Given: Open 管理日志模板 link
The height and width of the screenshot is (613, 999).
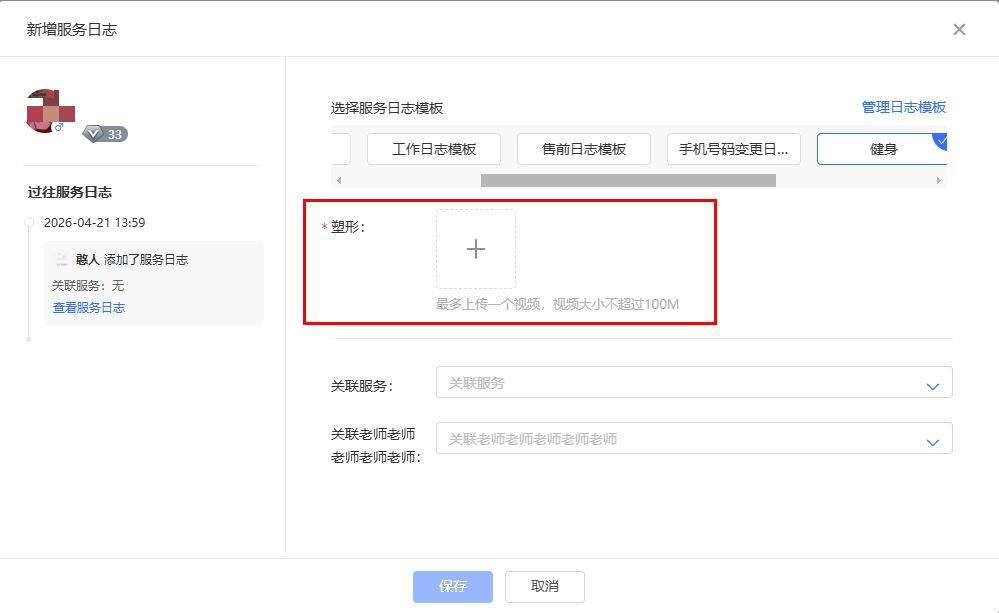Looking at the screenshot, I should pos(903,107).
